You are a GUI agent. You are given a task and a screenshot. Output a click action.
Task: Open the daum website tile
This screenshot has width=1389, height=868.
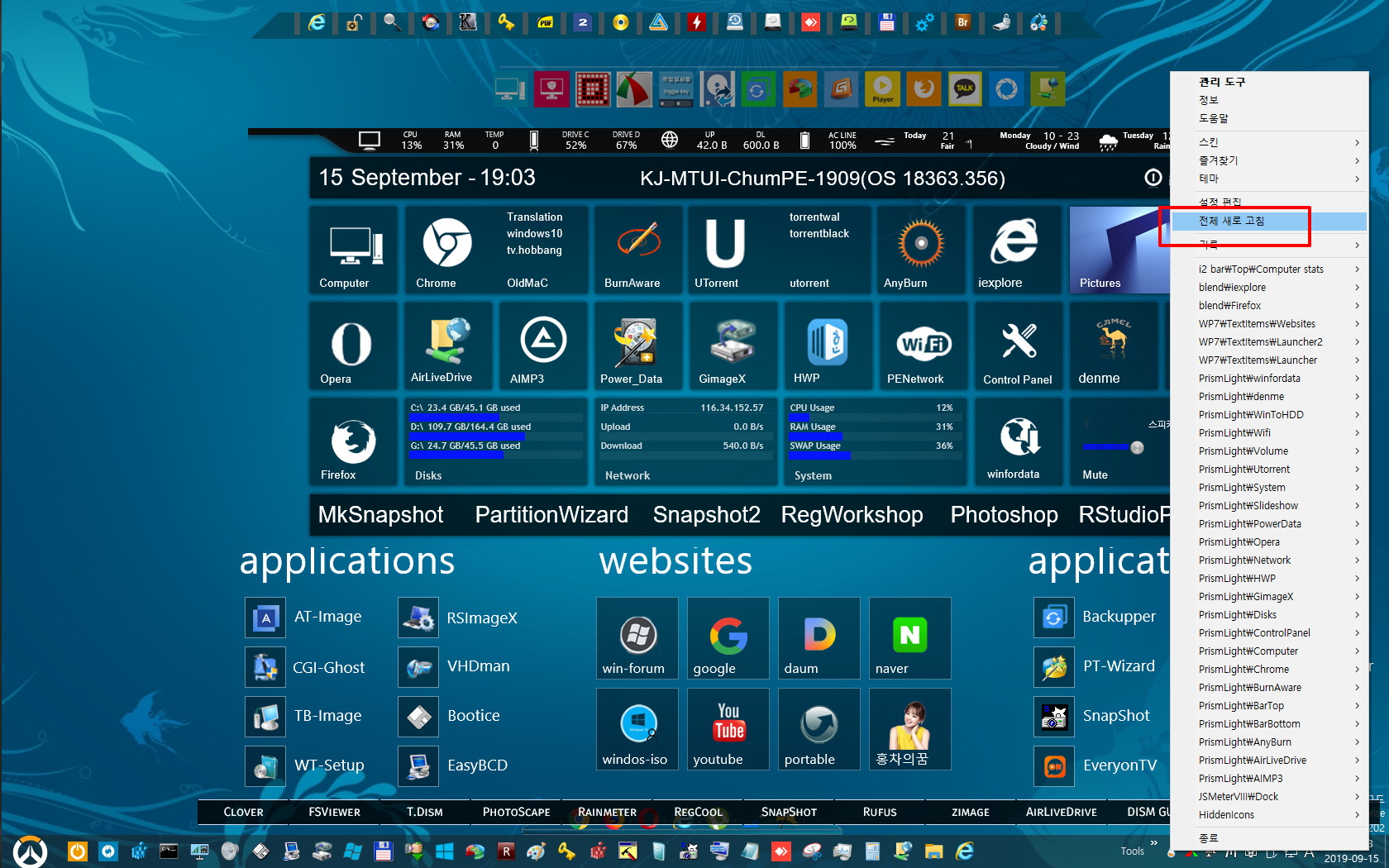click(819, 638)
